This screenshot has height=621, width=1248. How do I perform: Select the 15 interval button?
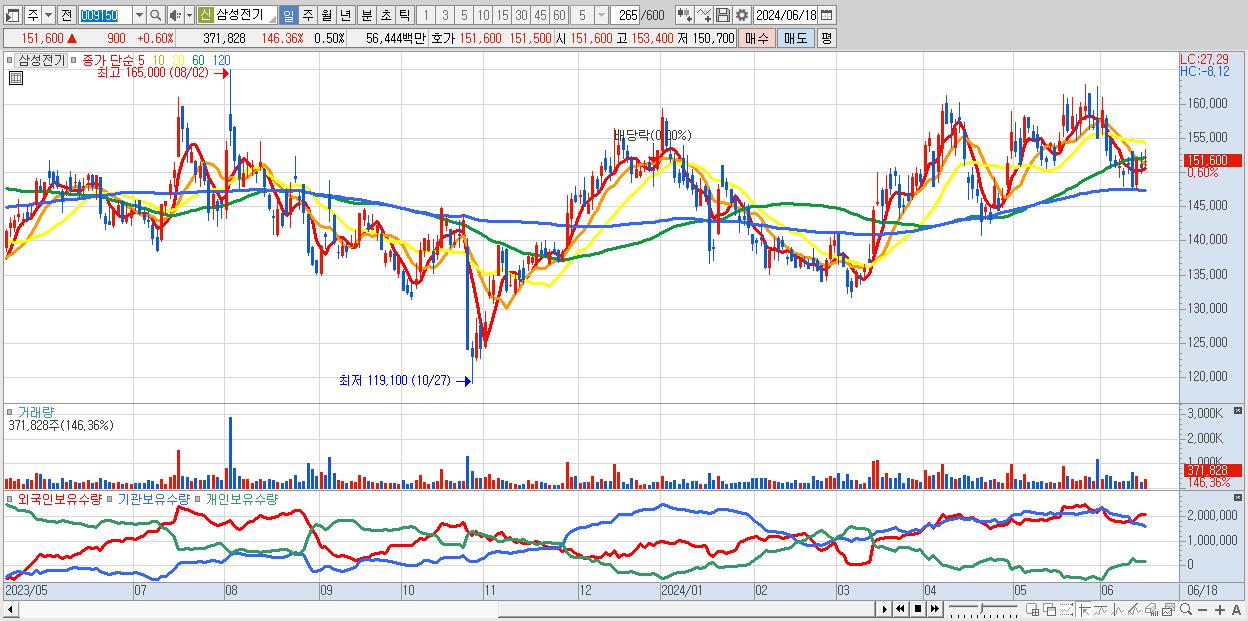(502, 15)
